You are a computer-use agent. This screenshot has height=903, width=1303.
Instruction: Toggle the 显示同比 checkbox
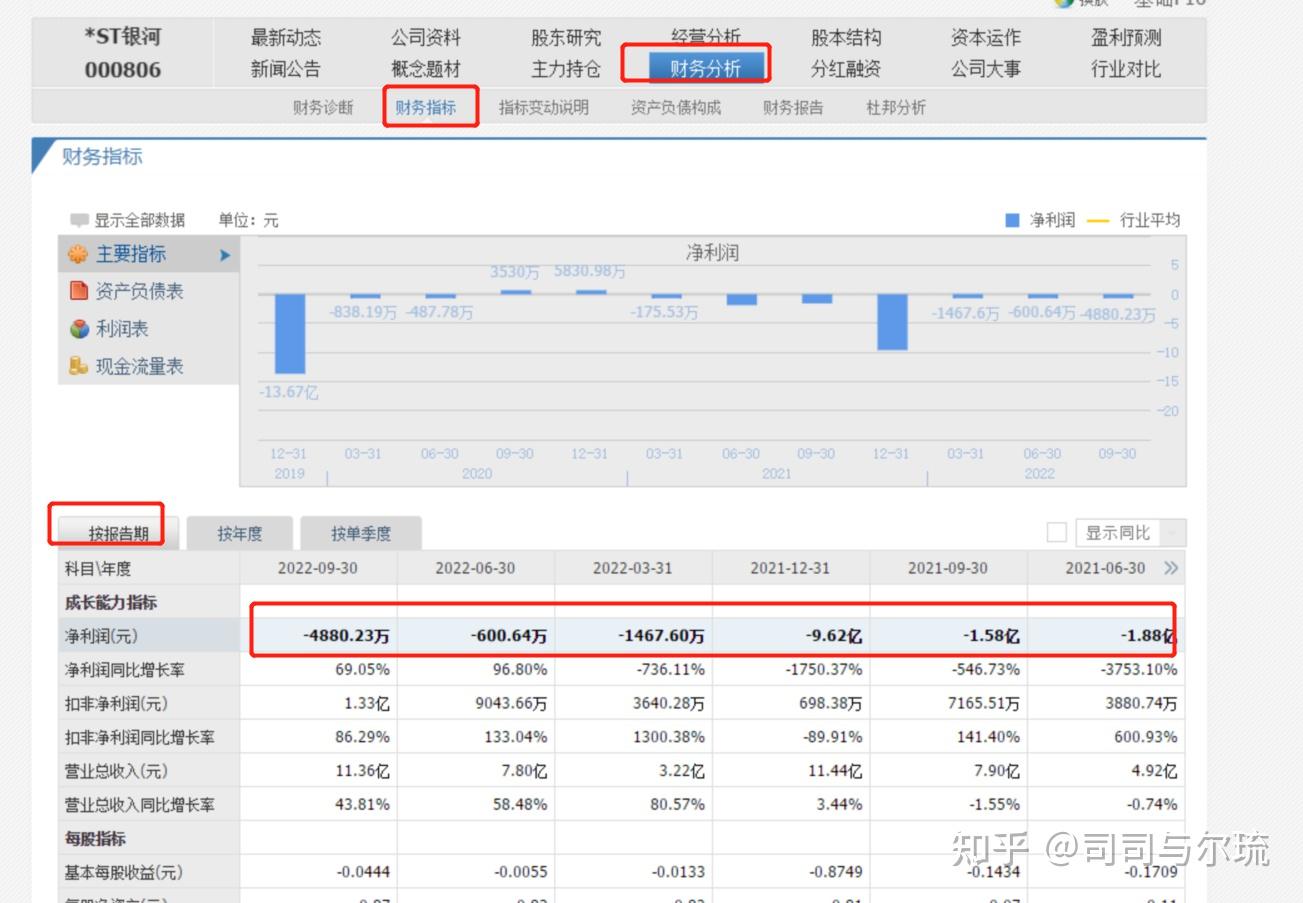click(1057, 533)
